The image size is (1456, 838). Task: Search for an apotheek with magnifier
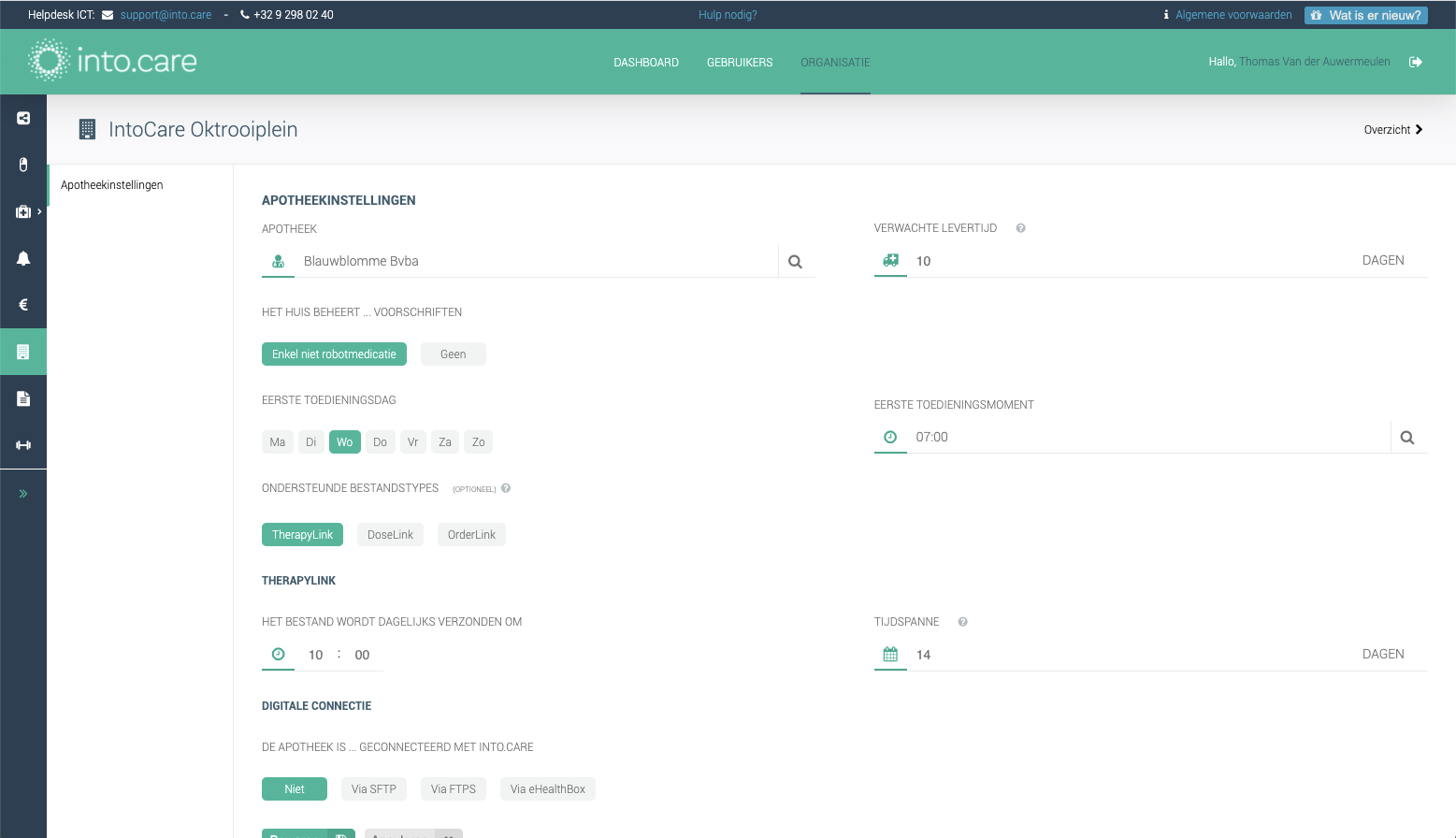(x=795, y=262)
